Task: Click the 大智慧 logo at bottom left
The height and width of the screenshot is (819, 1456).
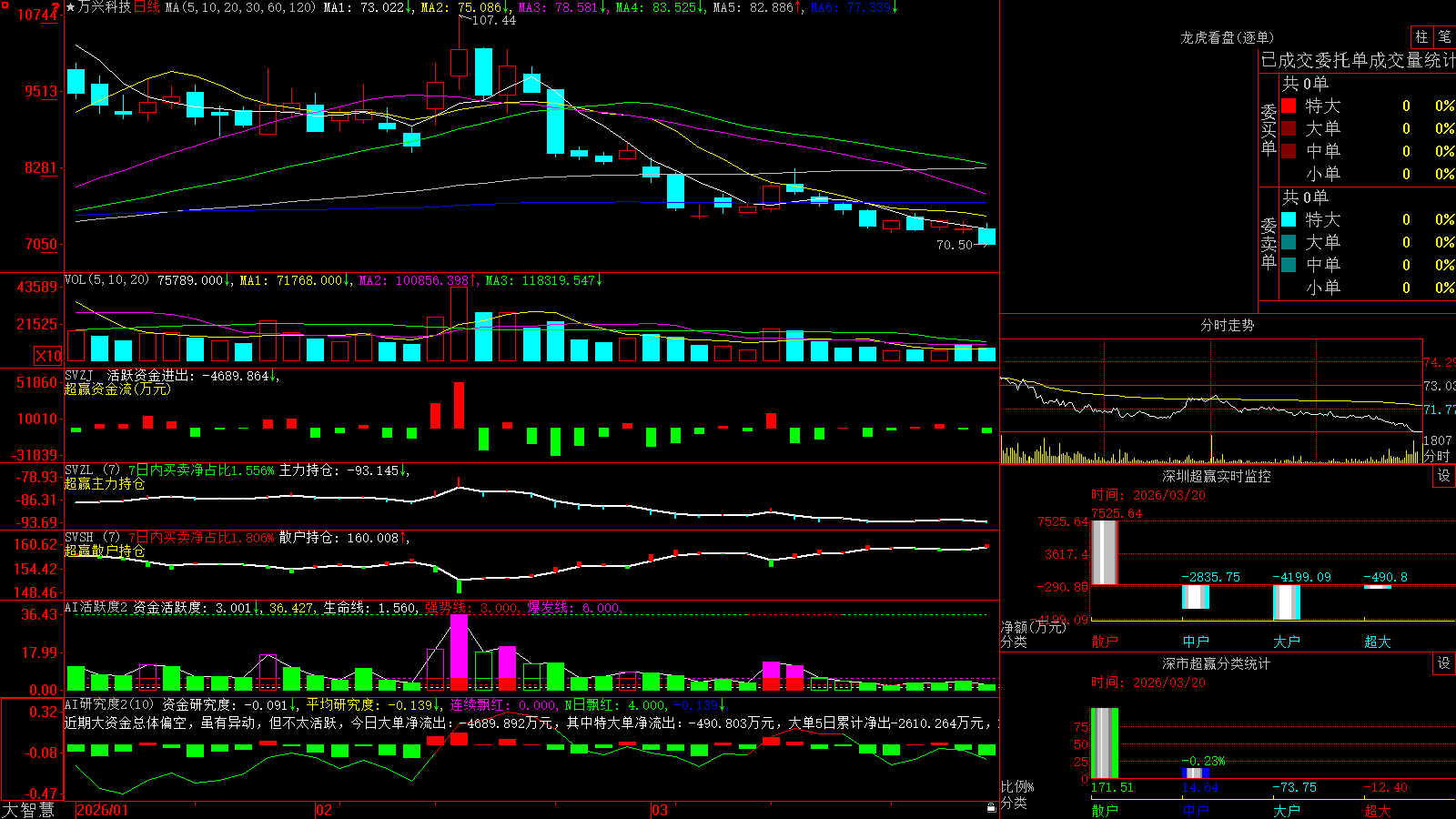Action: point(28,810)
